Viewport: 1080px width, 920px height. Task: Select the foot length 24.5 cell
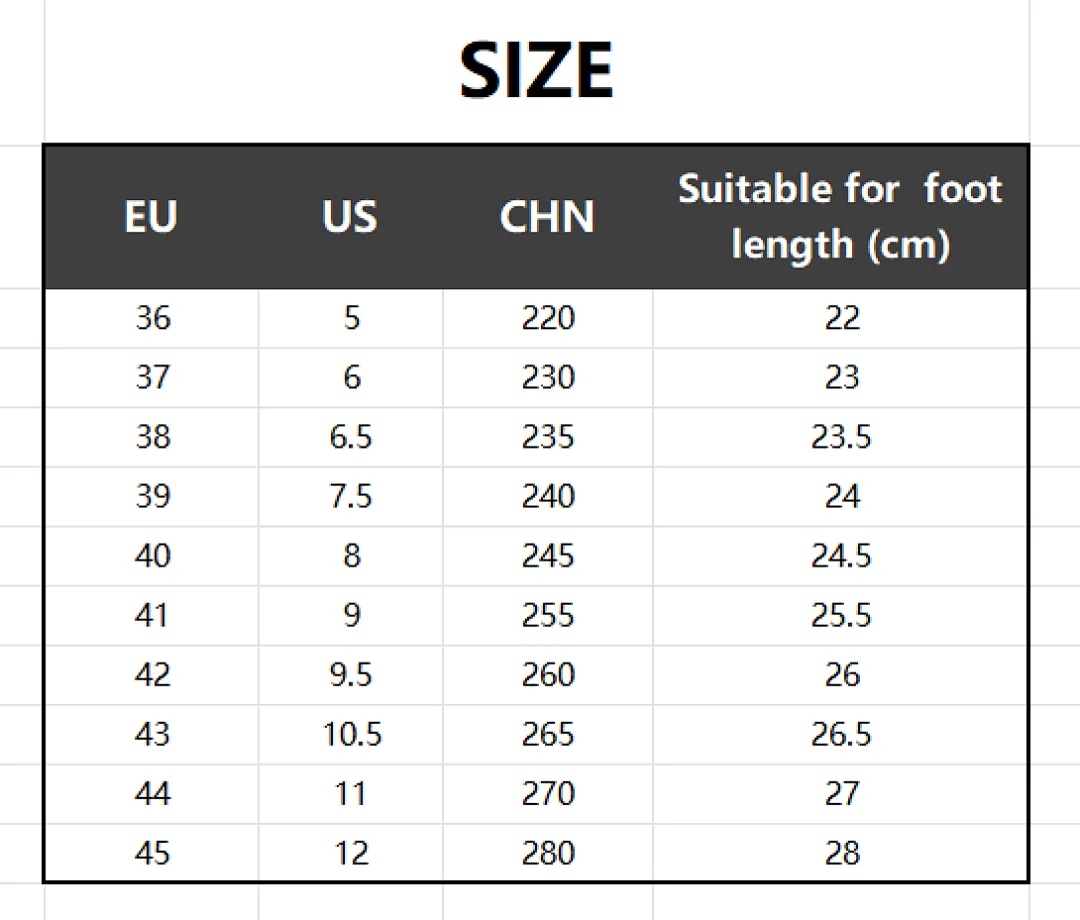pos(841,556)
